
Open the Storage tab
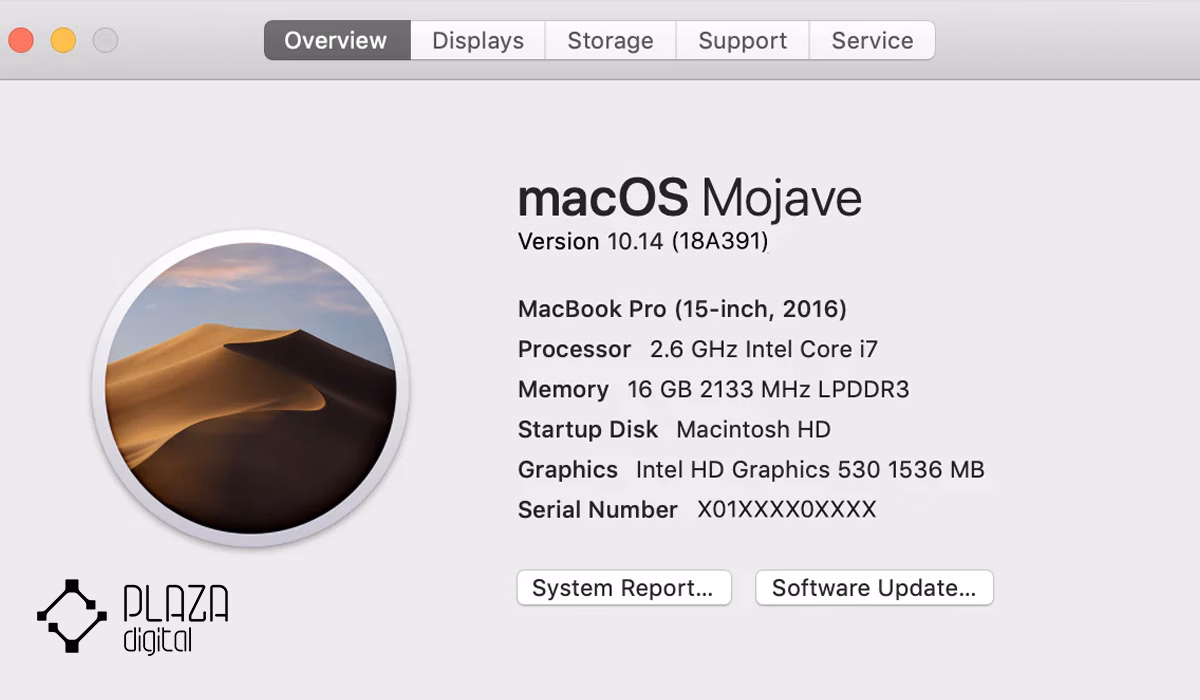[610, 41]
